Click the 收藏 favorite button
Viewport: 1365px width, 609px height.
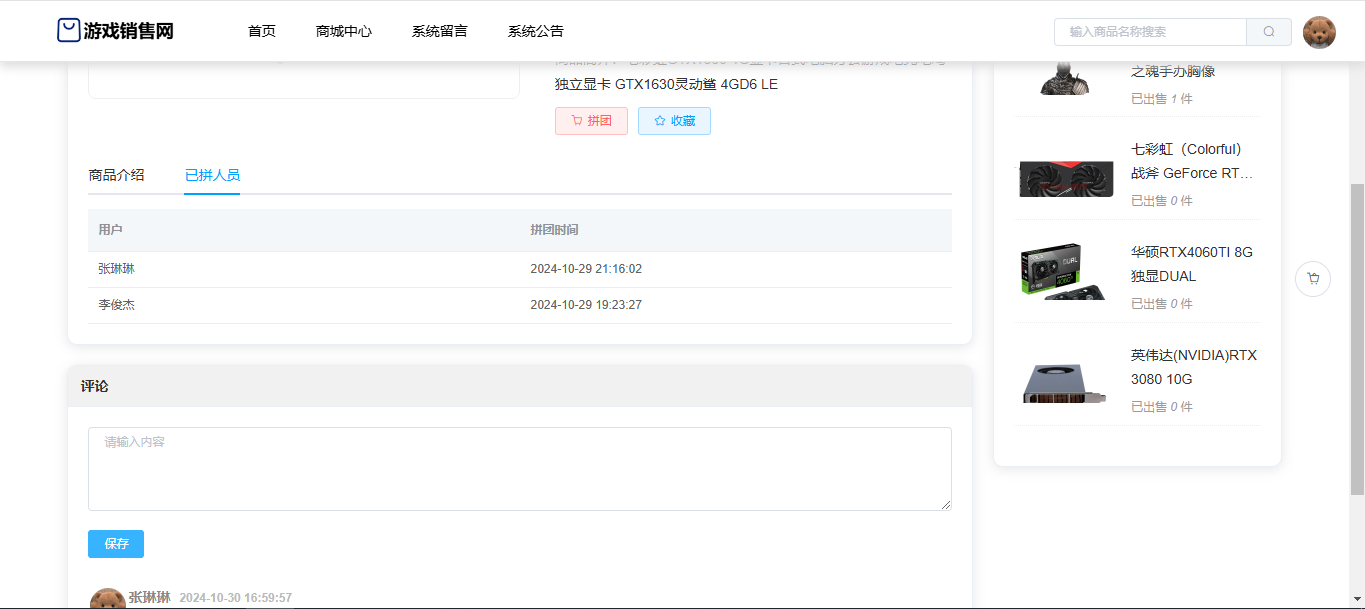[674, 121]
